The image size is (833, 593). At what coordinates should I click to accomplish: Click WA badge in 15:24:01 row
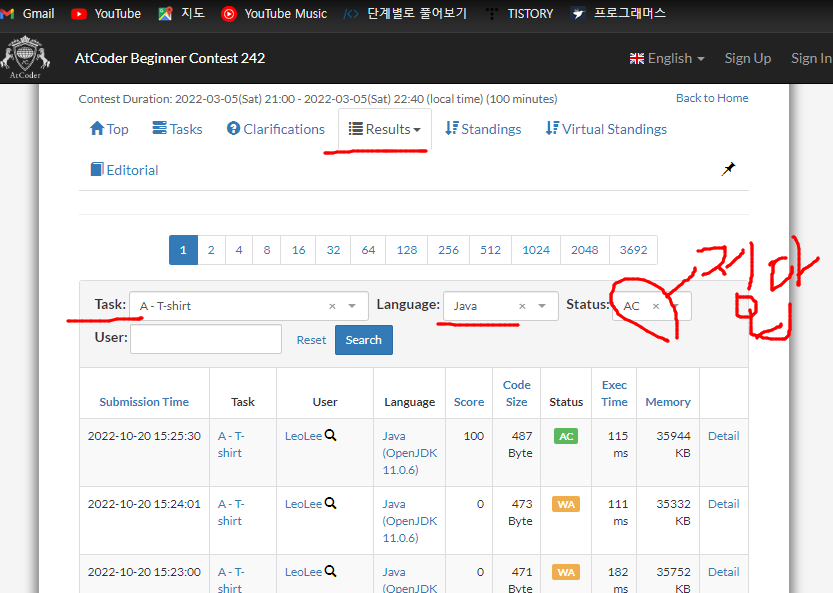[x=566, y=504]
